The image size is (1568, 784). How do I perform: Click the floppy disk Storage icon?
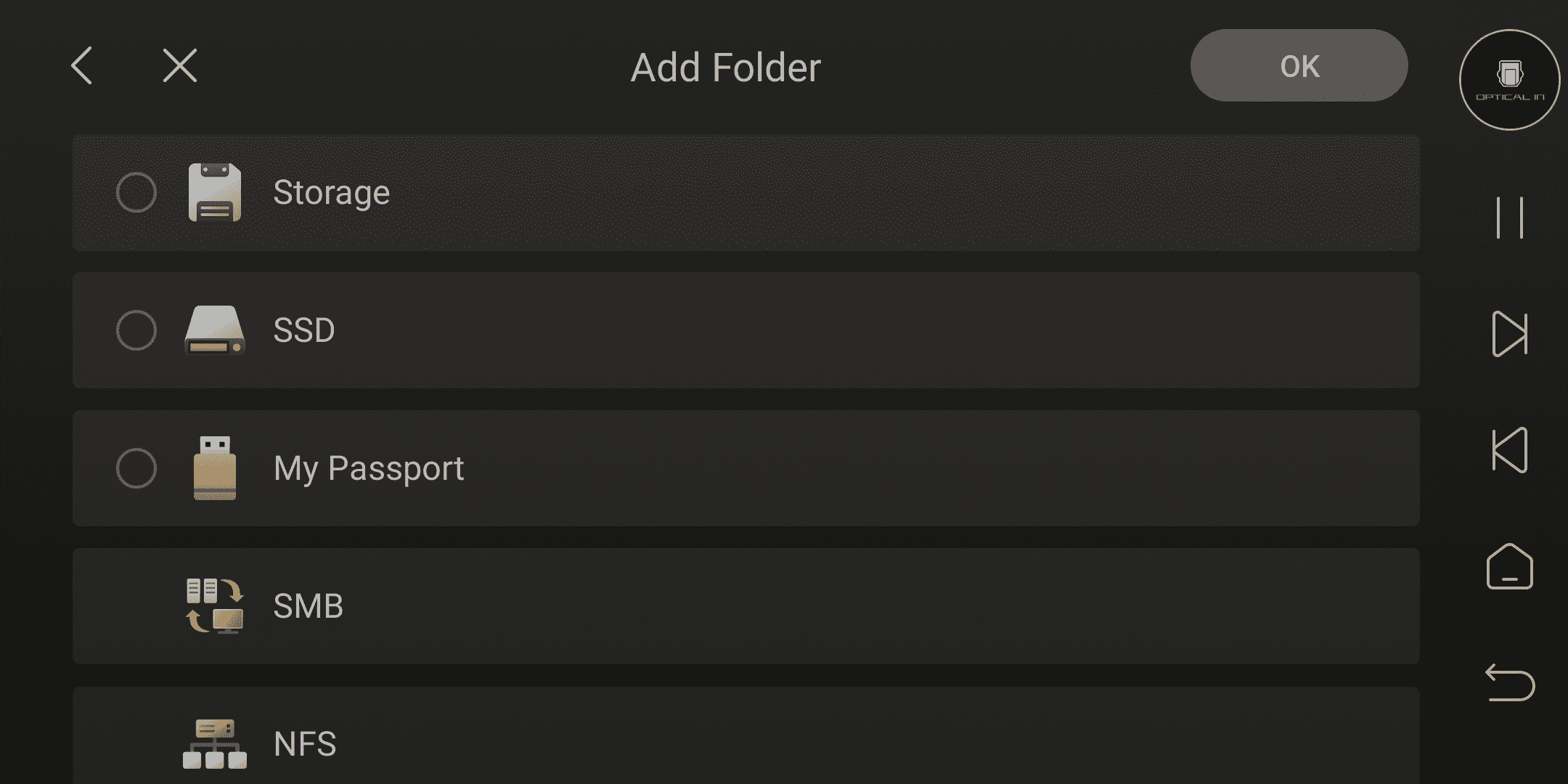pyautogui.click(x=215, y=192)
